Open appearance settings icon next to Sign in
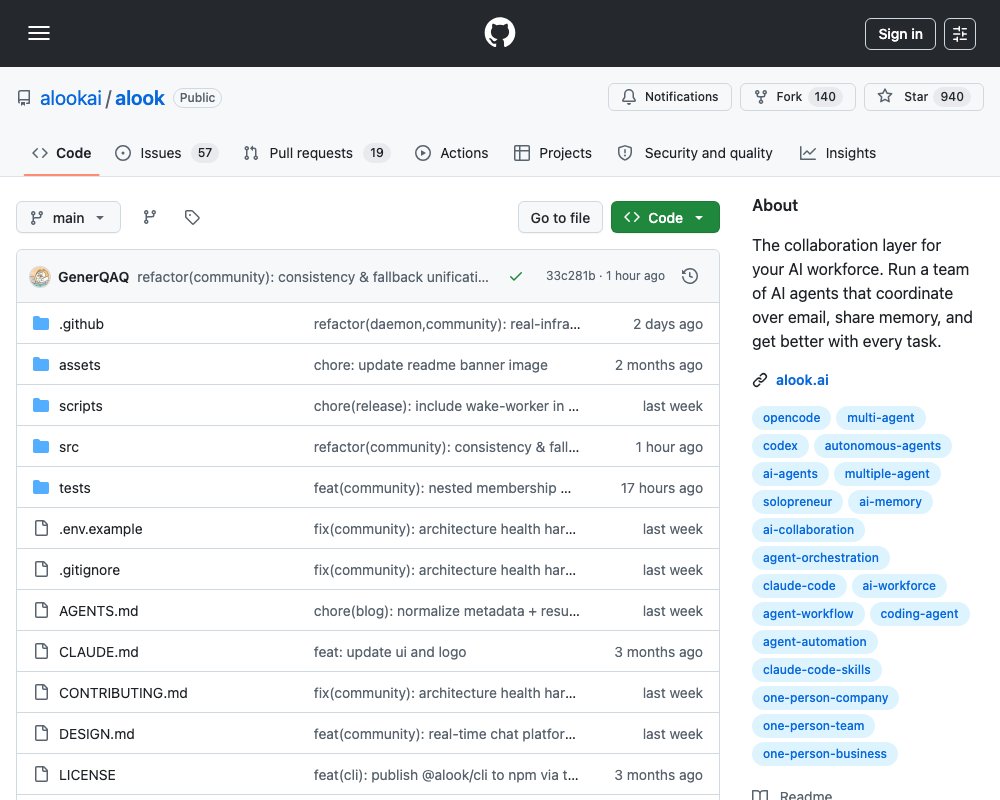 [959, 34]
